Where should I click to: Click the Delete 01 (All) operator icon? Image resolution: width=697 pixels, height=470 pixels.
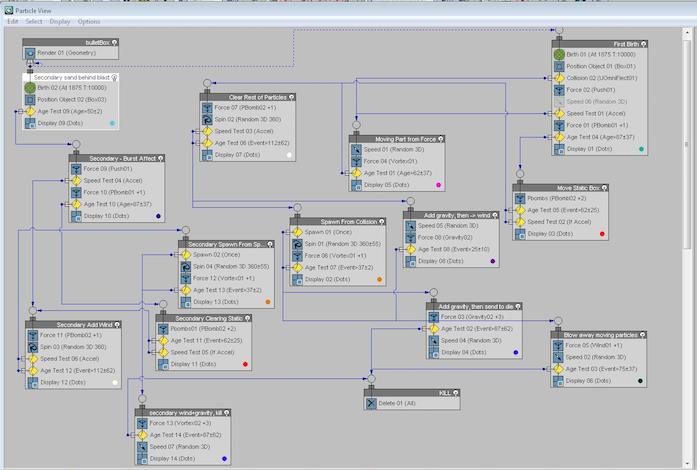coord(371,403)
